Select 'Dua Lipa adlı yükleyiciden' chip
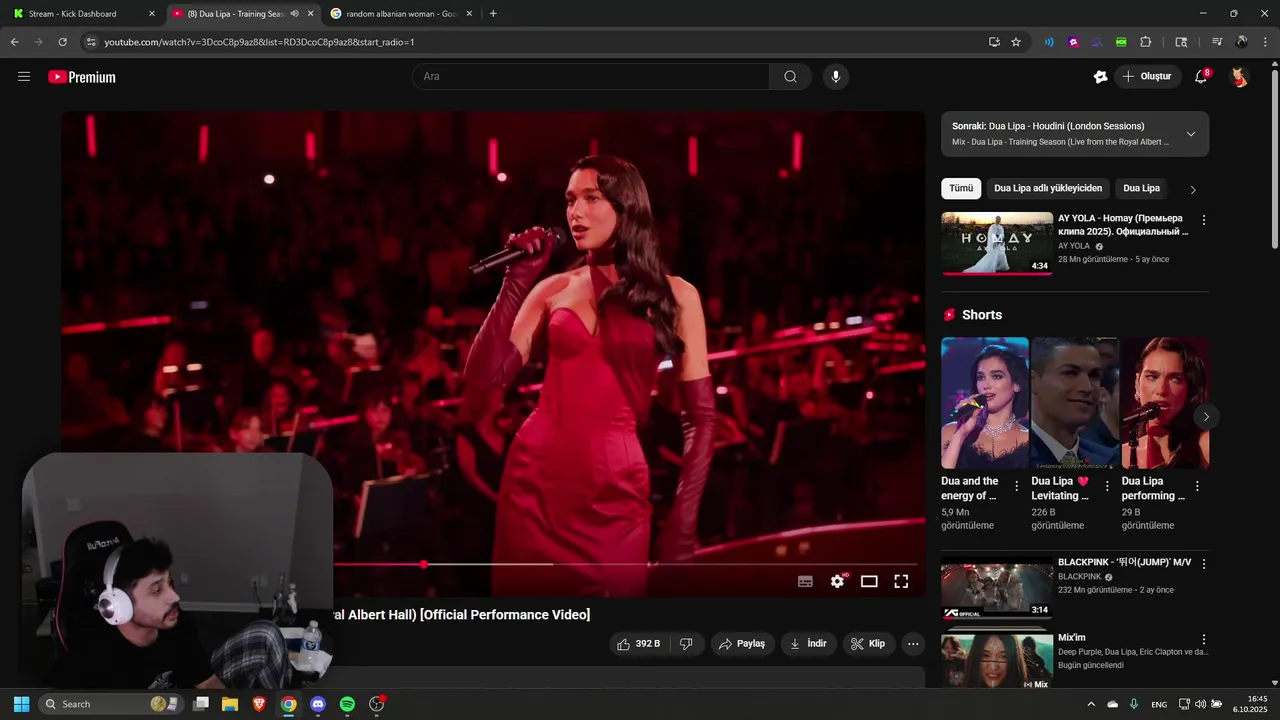This screenshot has height=720, width=1280. coord(1048,188)
